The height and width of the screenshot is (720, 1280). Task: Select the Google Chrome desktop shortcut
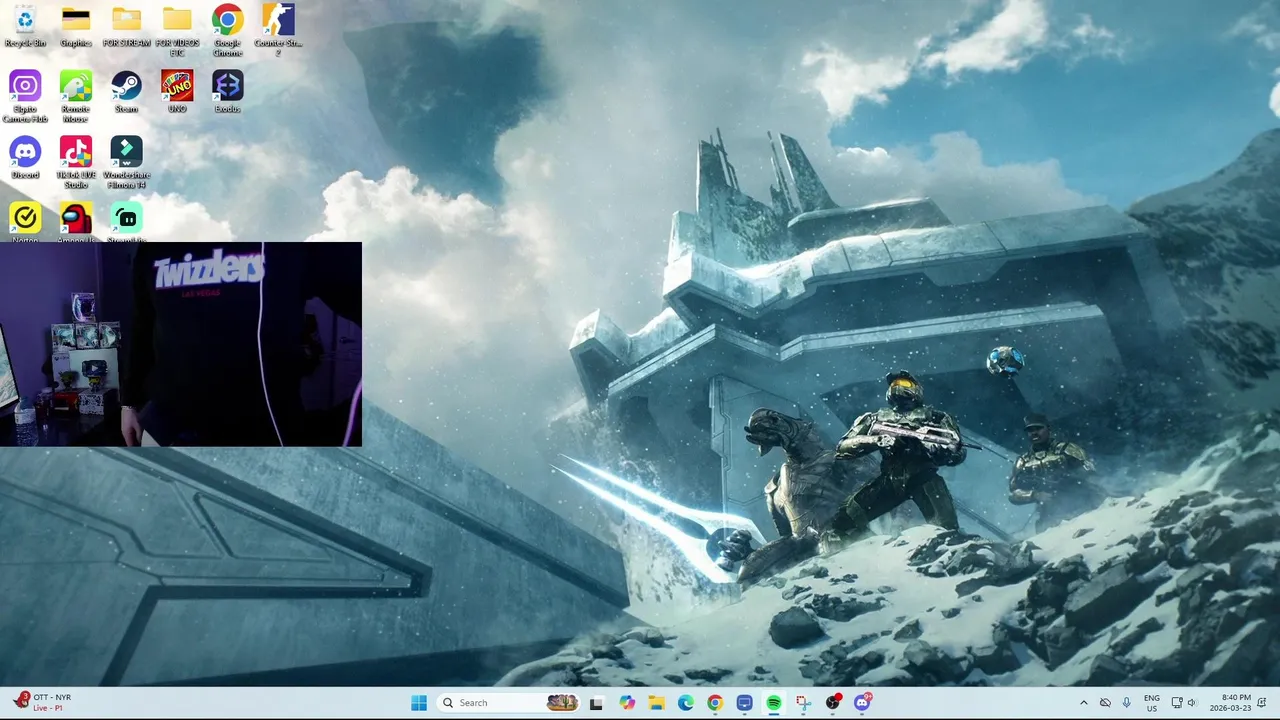point(227,30)
